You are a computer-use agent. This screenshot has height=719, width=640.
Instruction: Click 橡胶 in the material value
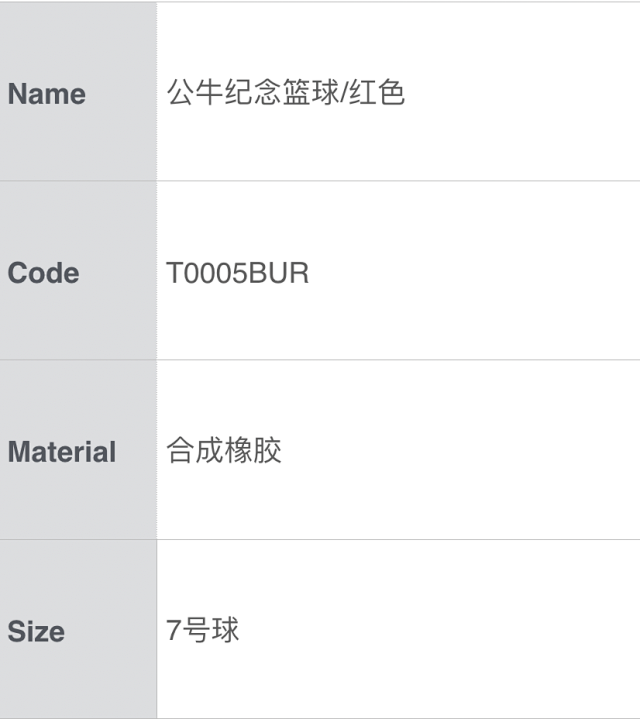[x=254, y=451]
